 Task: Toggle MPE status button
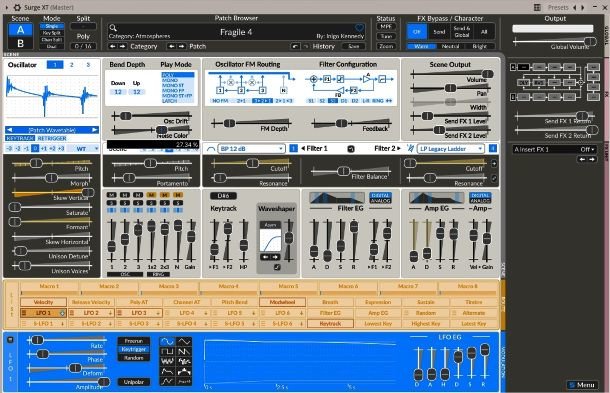pyautogui.click(x=386, y=27)
